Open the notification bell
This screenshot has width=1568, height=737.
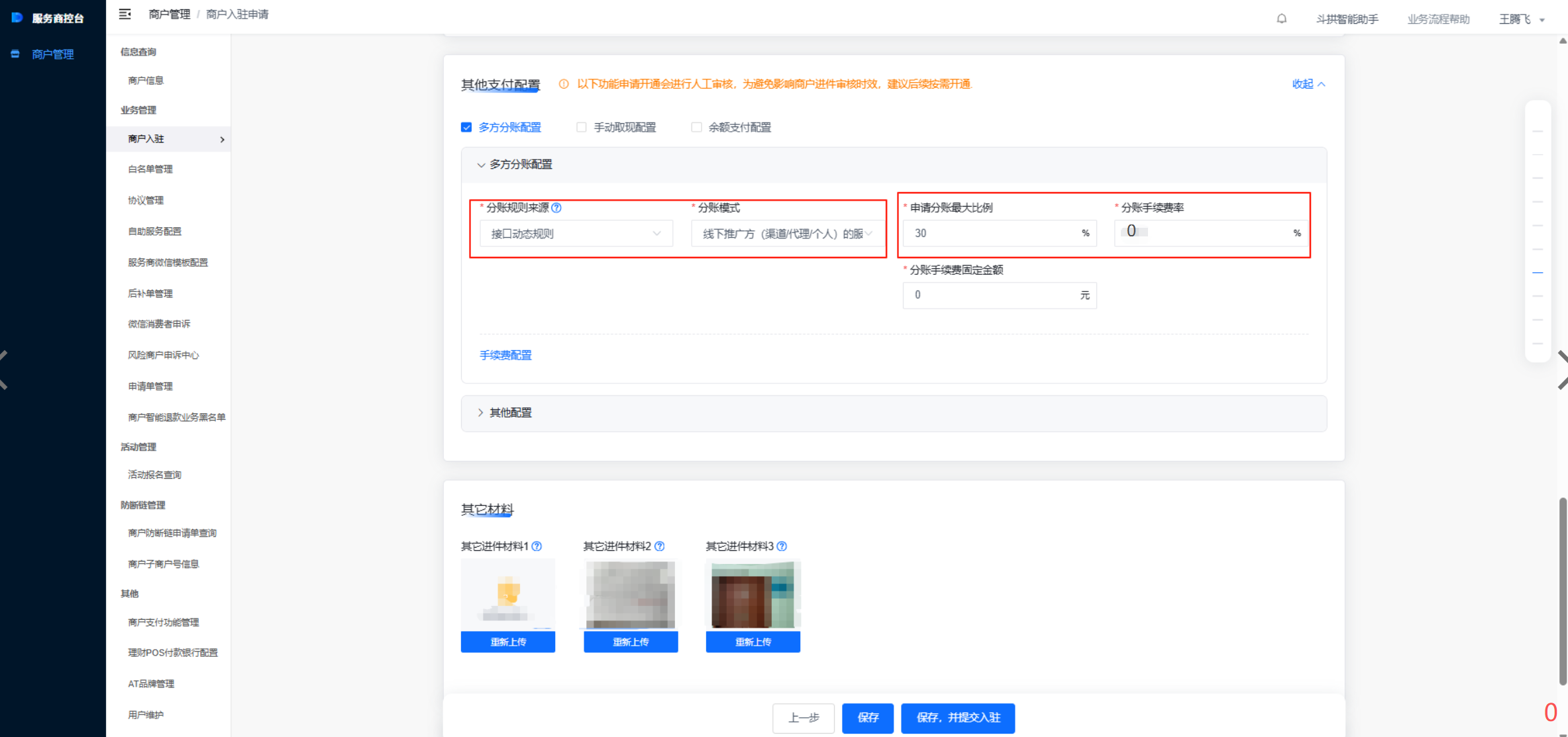[x=1281, y=19]
